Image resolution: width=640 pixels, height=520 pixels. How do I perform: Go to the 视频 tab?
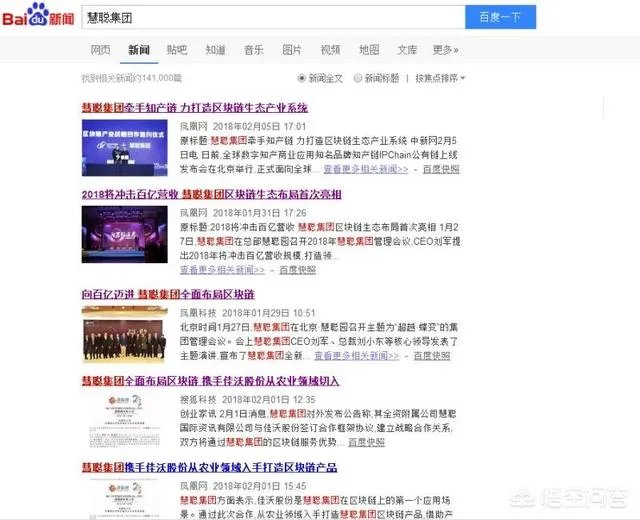[330, 50]
